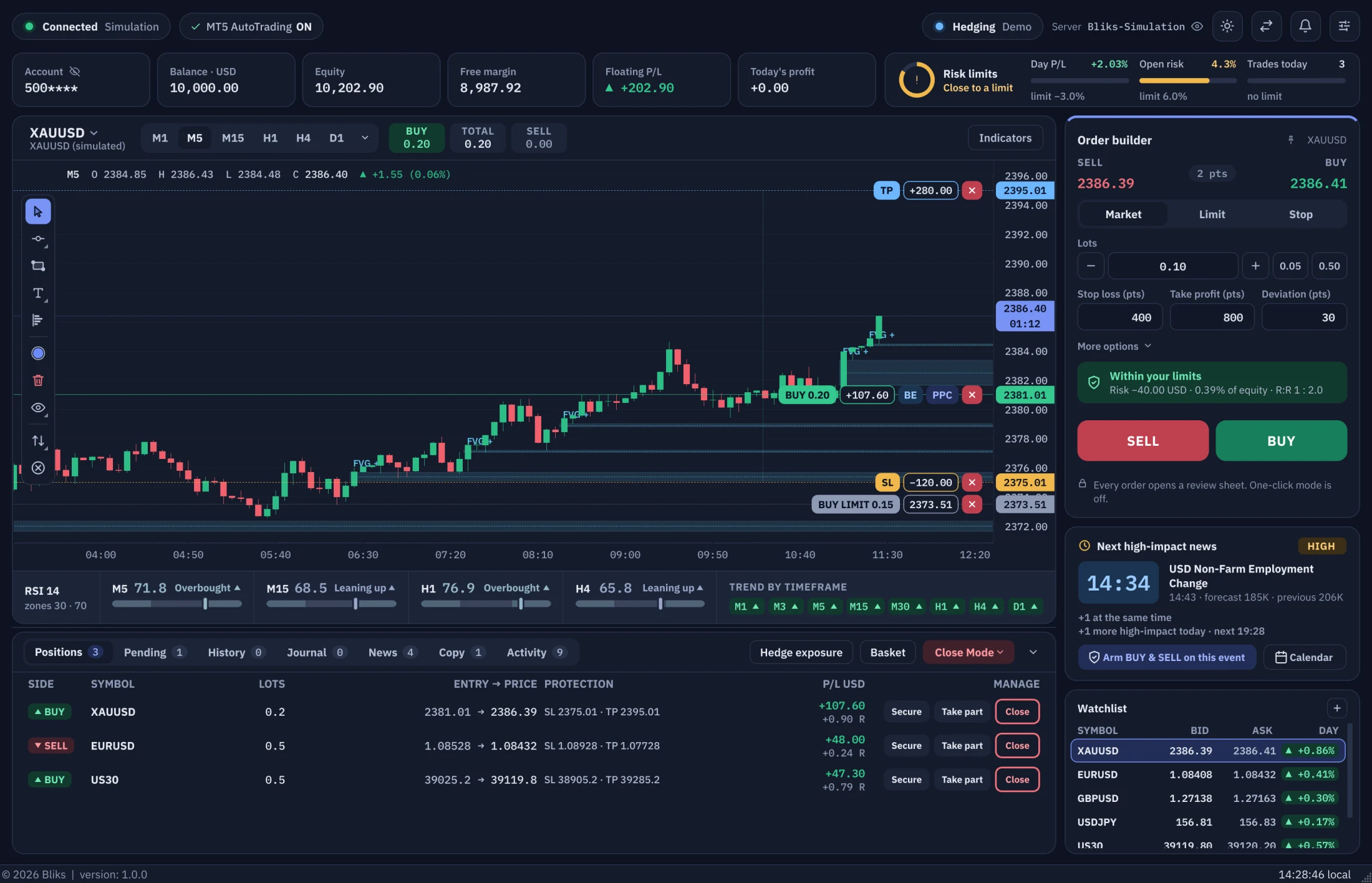Pin the order builder panel
This screenshot has height=883, width=1372.
pyautogui.click(x=1291, y=140)
